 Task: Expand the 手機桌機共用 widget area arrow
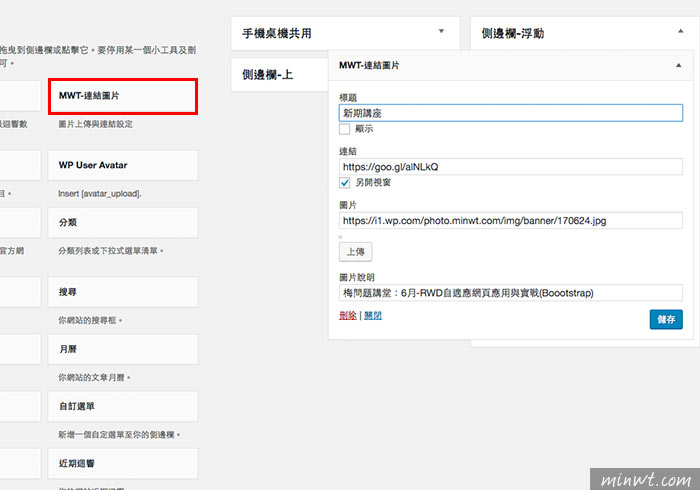point(441,31)
